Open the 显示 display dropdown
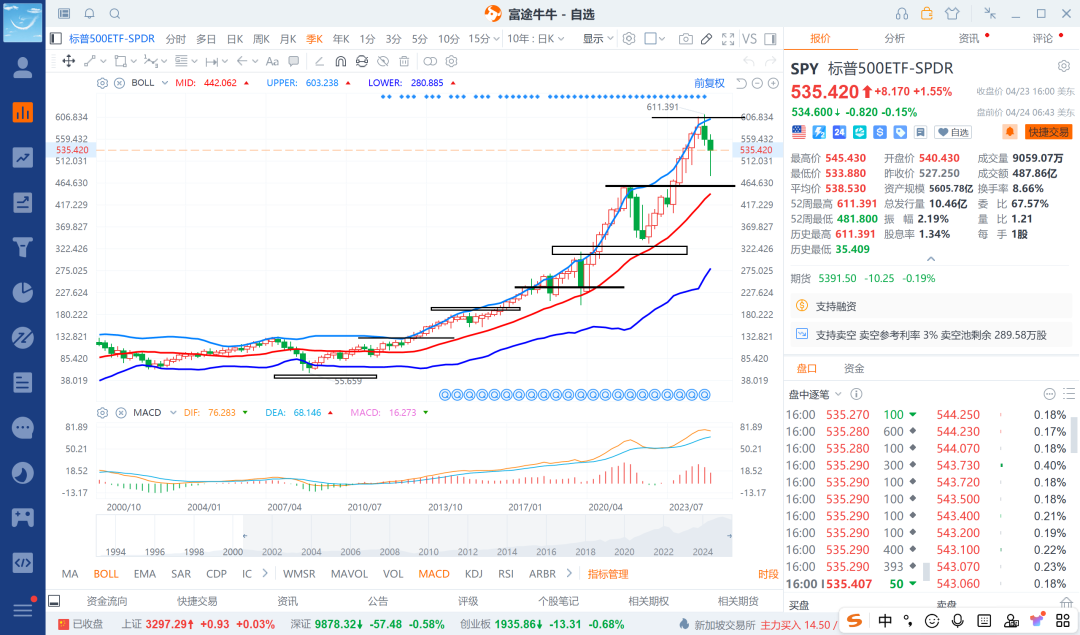The image size is (1080, 635). pos(597,39)
